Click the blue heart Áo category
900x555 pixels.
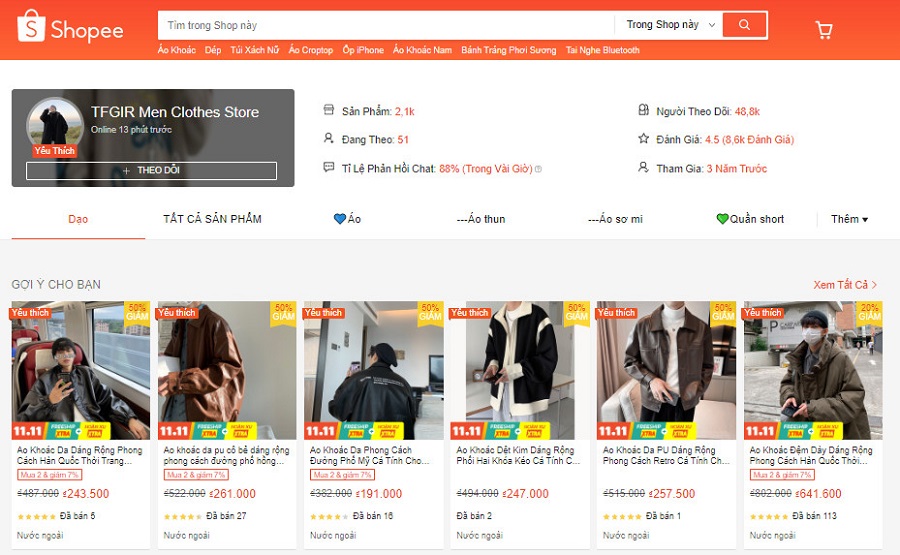347,219
